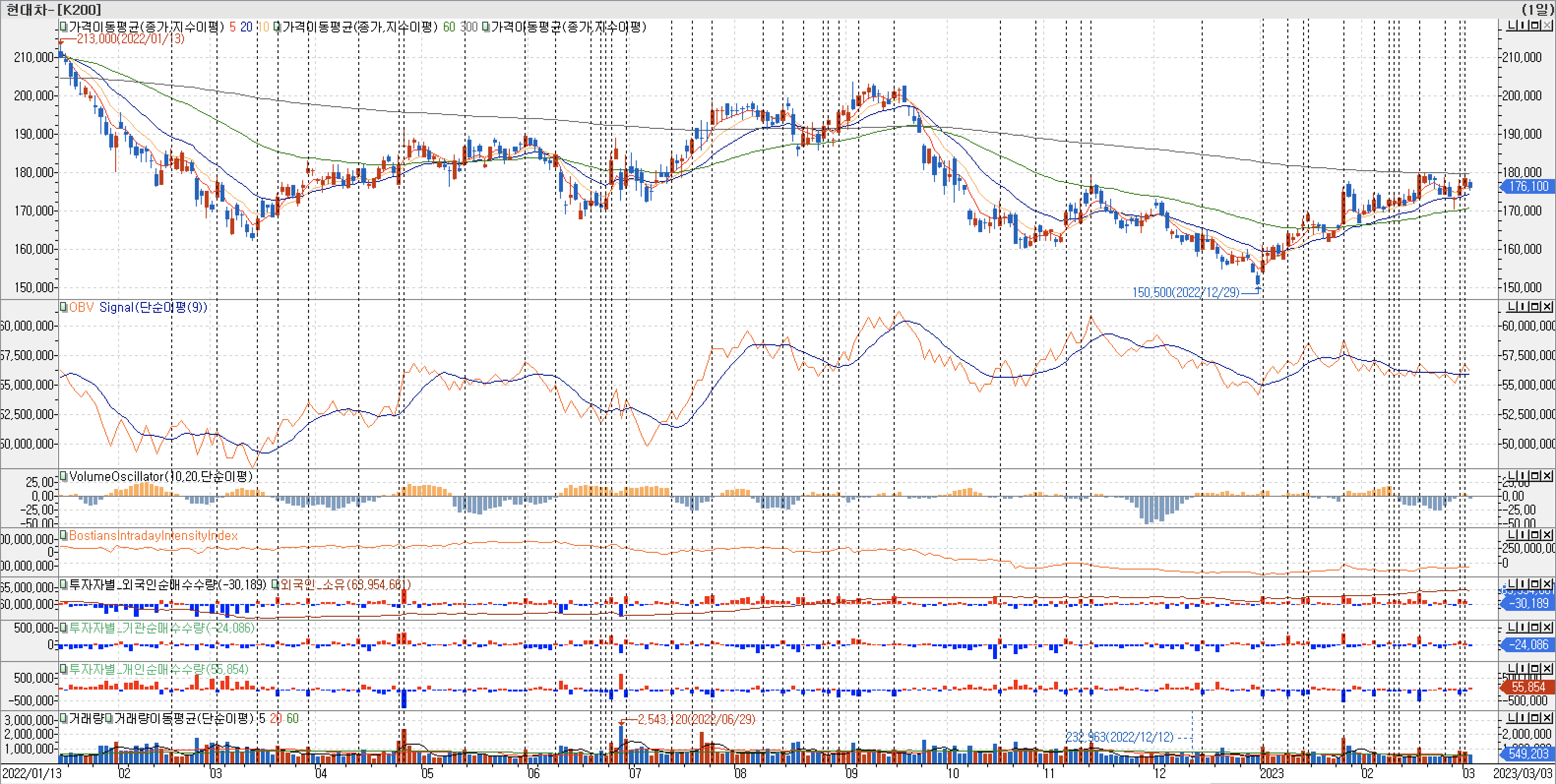
Task: Toggle the box beside VolumeOscillator label
Action: tap(63, 476)
